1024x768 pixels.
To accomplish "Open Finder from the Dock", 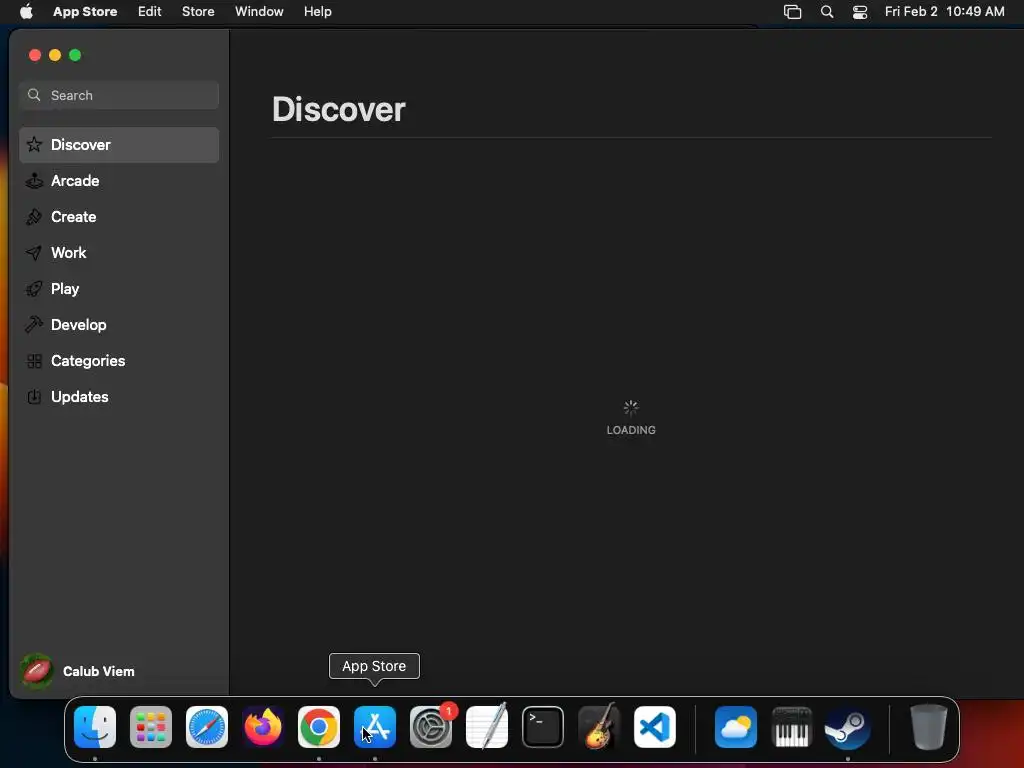I will coord(95,727).
